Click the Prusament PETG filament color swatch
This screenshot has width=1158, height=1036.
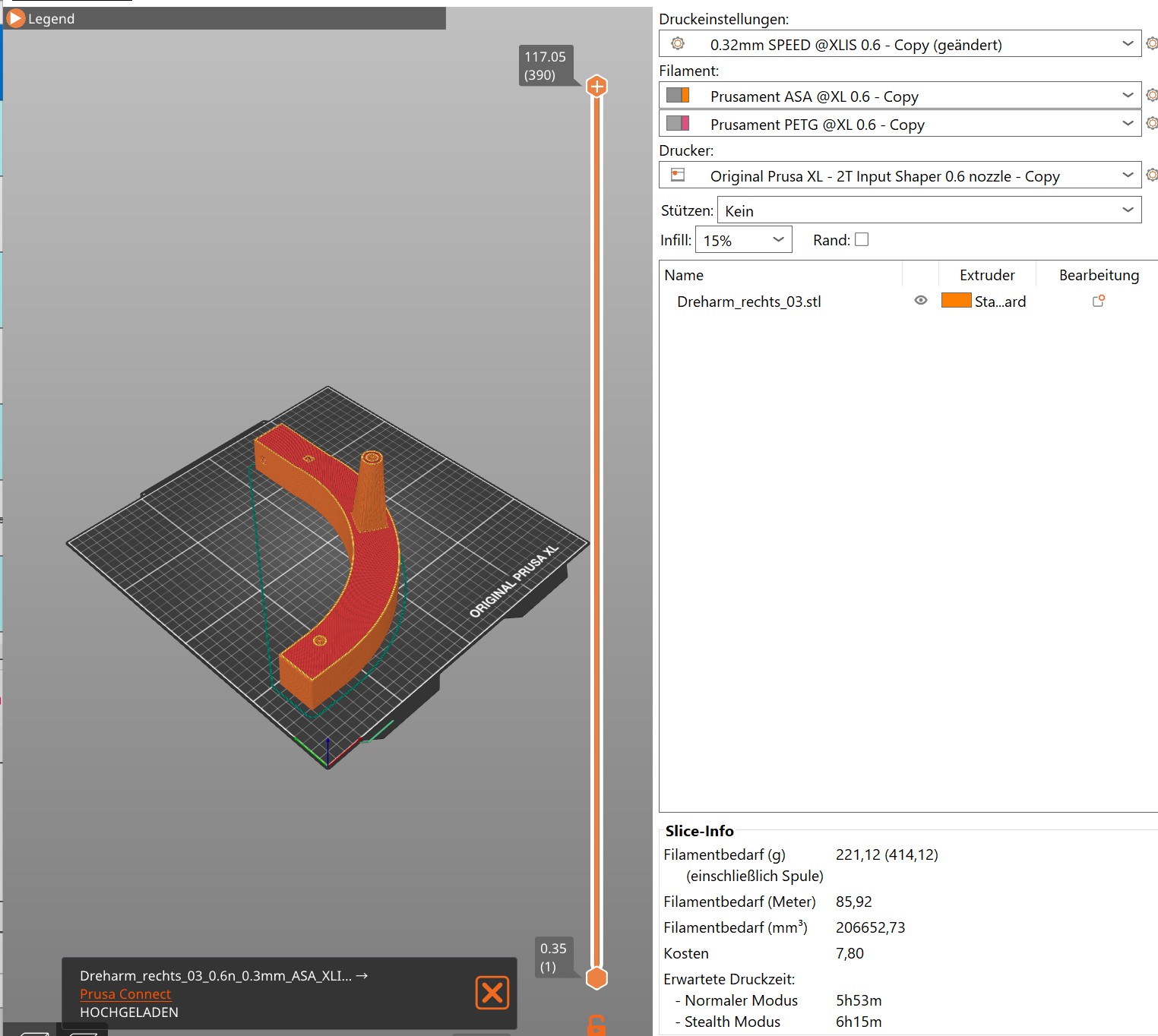678,123
